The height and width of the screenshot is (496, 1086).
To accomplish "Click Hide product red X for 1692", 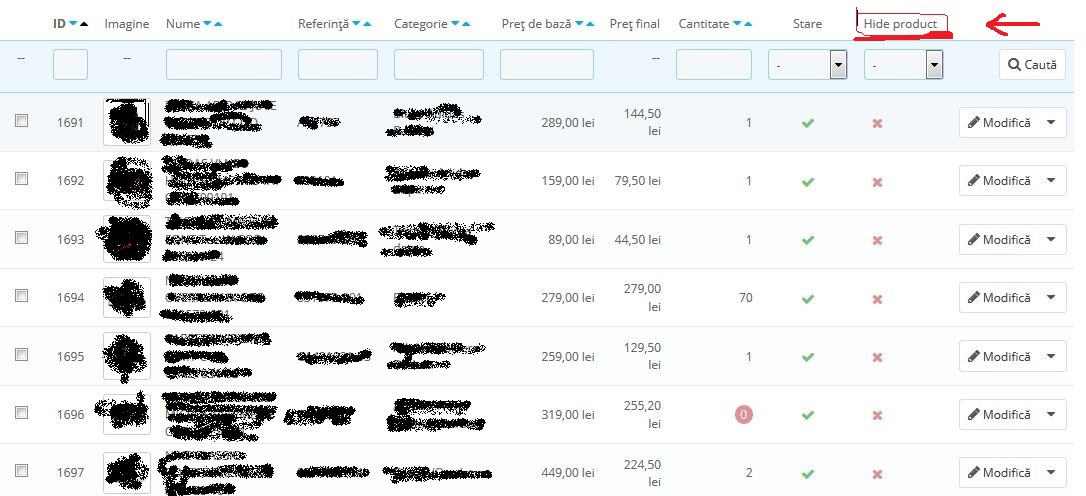I will tap(877, 181).
